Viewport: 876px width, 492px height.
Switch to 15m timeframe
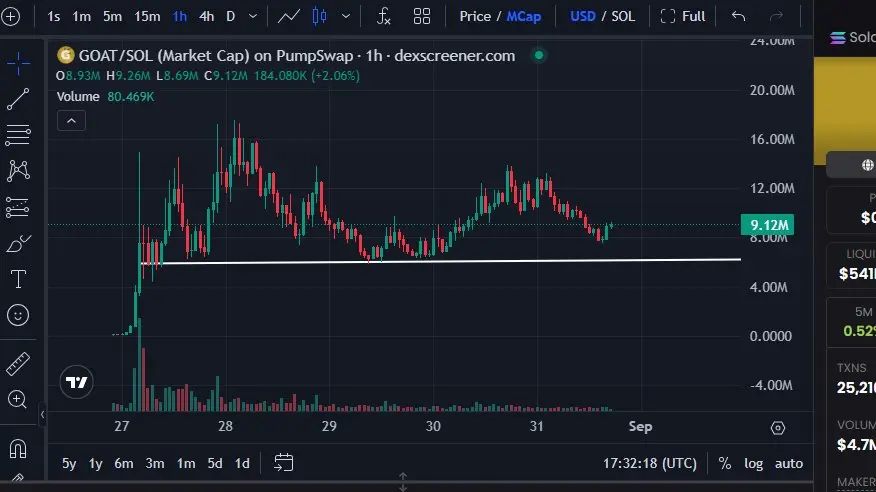[147, 17]
